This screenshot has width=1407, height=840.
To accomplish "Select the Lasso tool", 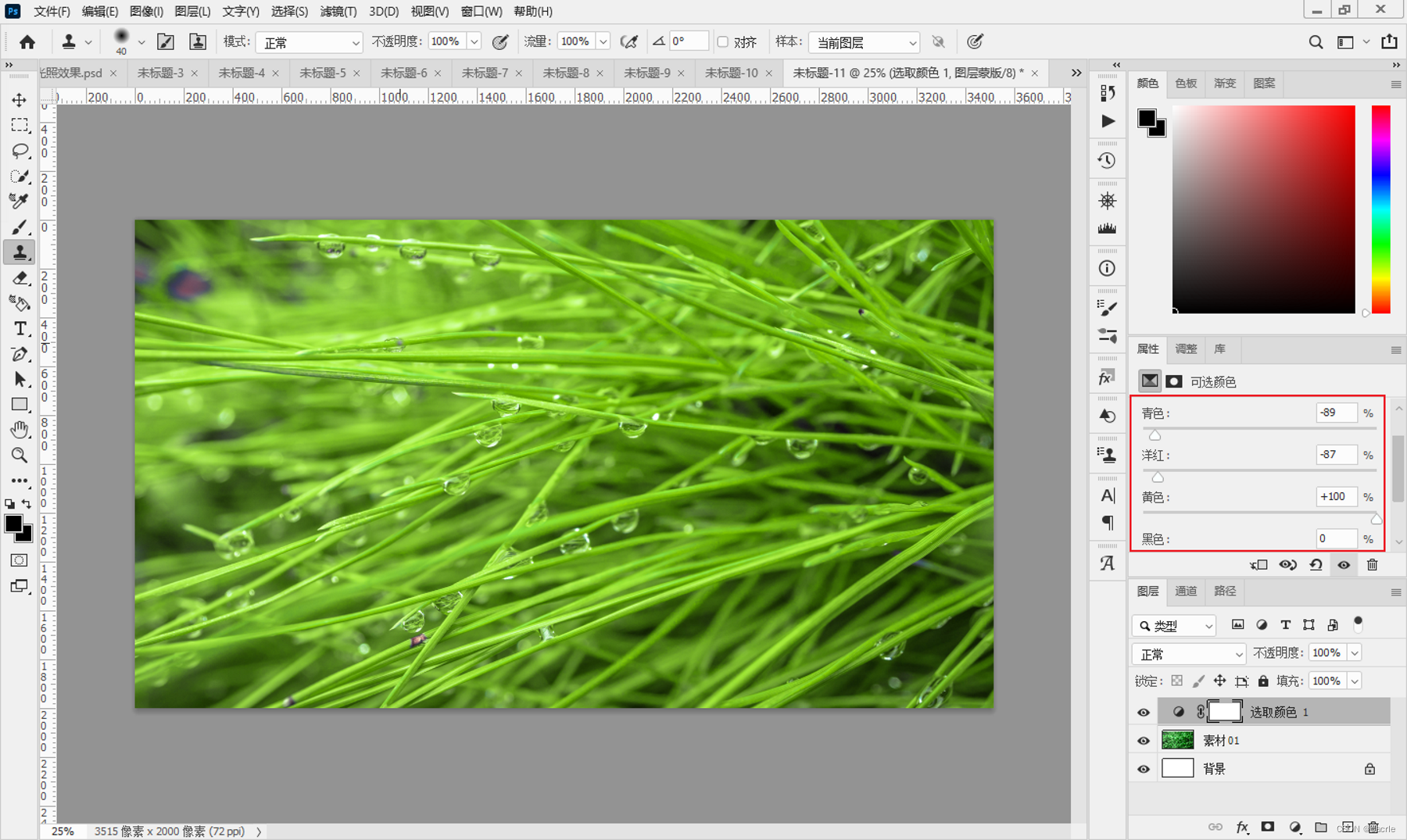I will [20, 150].
